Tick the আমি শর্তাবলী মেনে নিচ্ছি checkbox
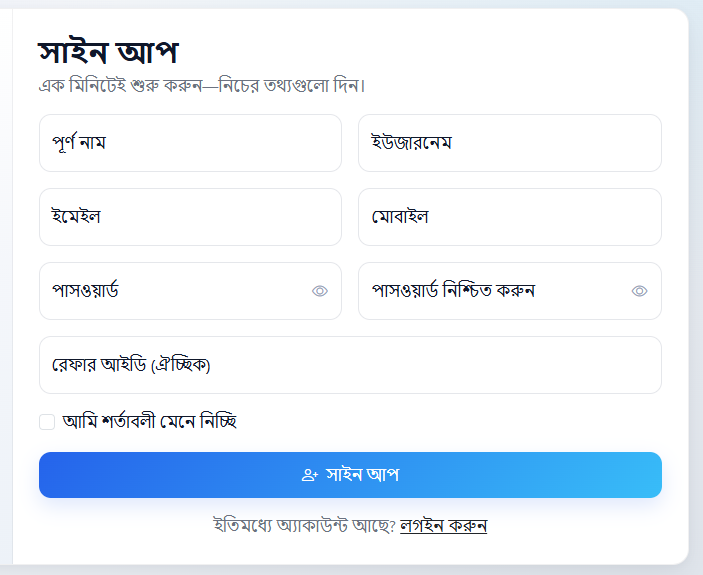Image resolution: width=703 pixels, height=575 pixels. [x=47, y=422]
